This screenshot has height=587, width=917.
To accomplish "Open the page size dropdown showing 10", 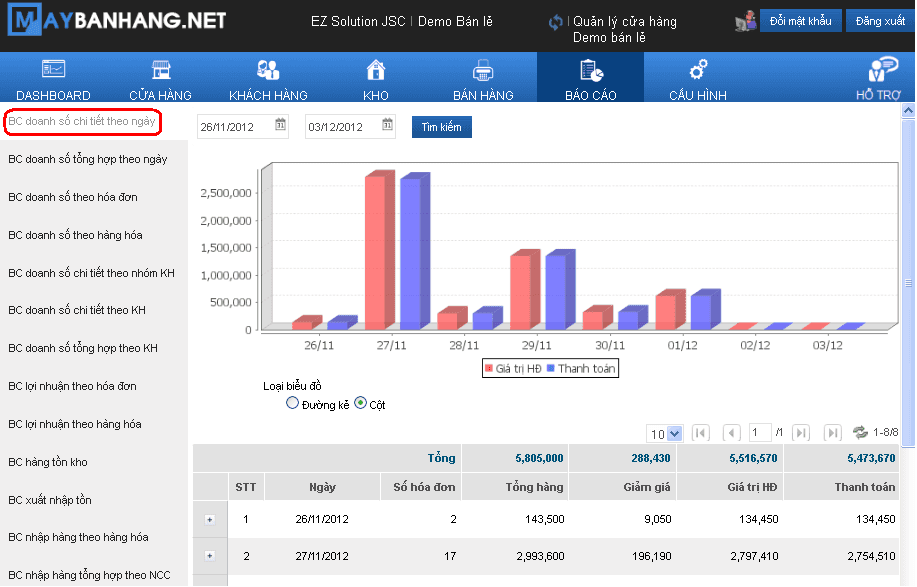I will click(x=665, y=434).
